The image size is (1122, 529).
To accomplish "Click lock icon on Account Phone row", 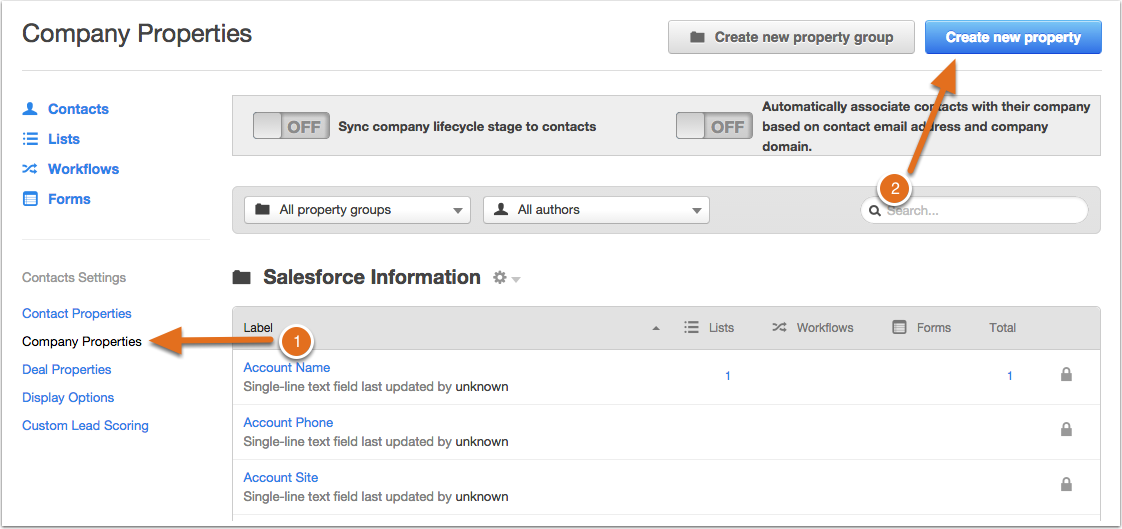I will pos(1066,429).
